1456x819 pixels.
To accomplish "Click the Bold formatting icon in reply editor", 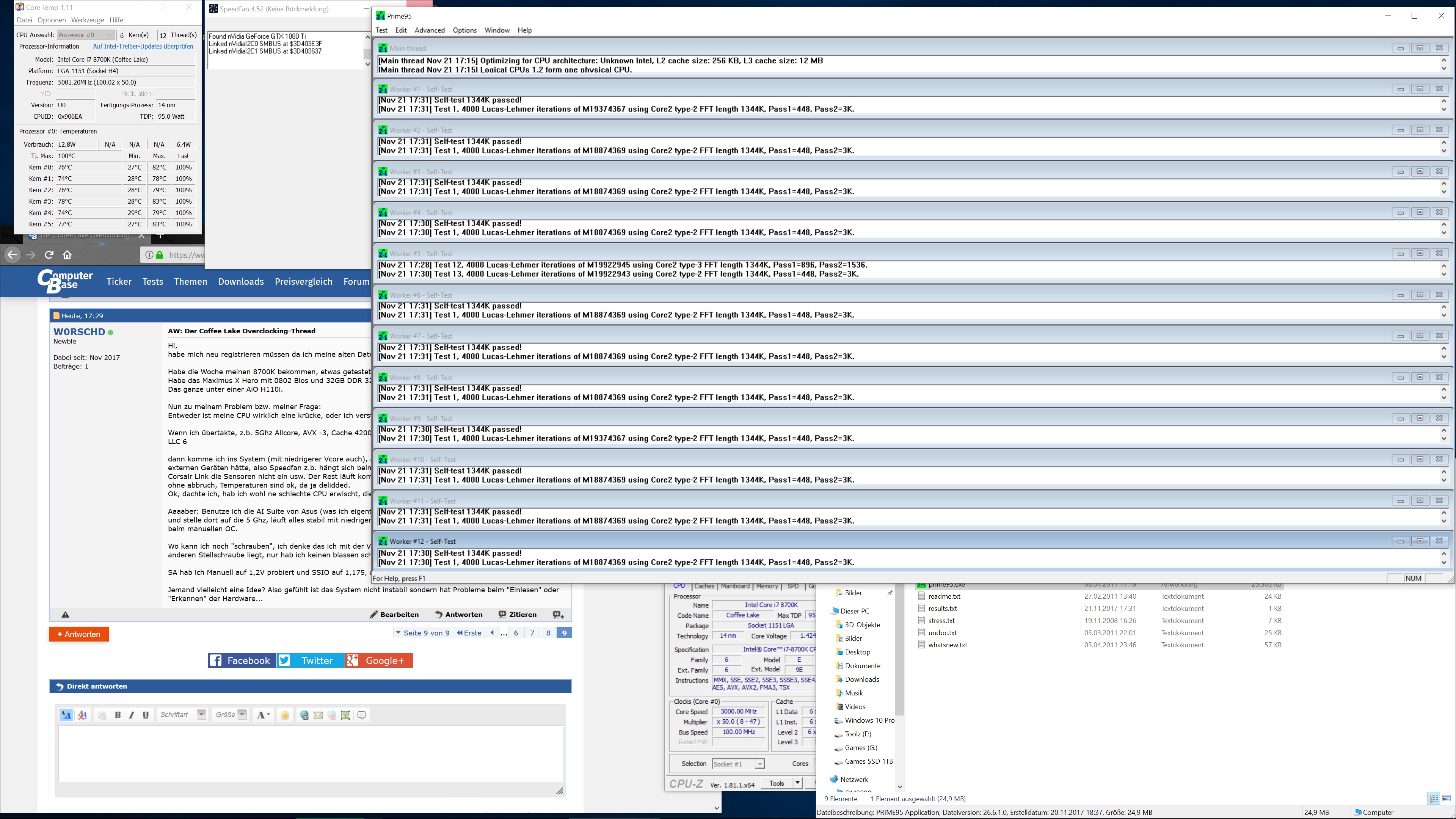I will 118,715.
